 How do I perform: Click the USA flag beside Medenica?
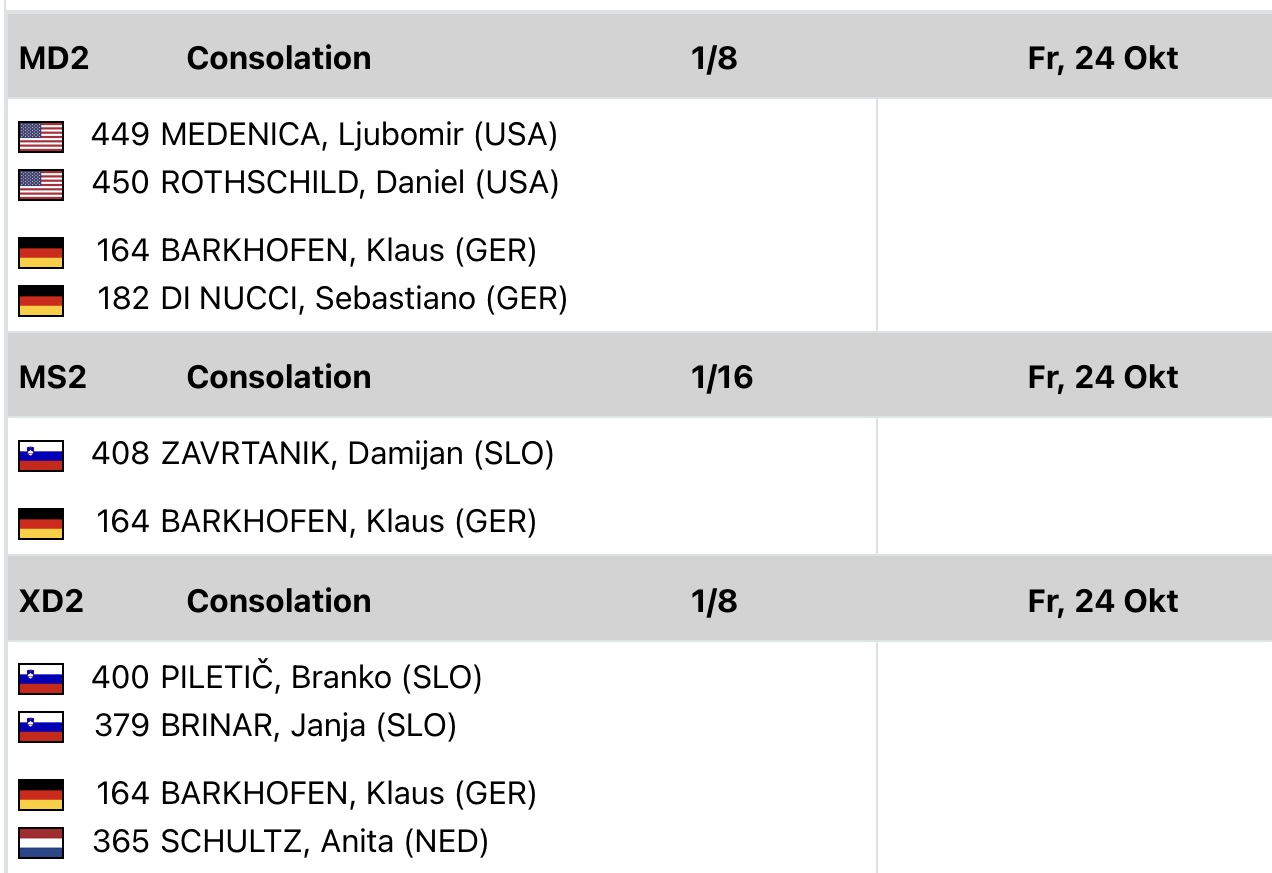41,136
